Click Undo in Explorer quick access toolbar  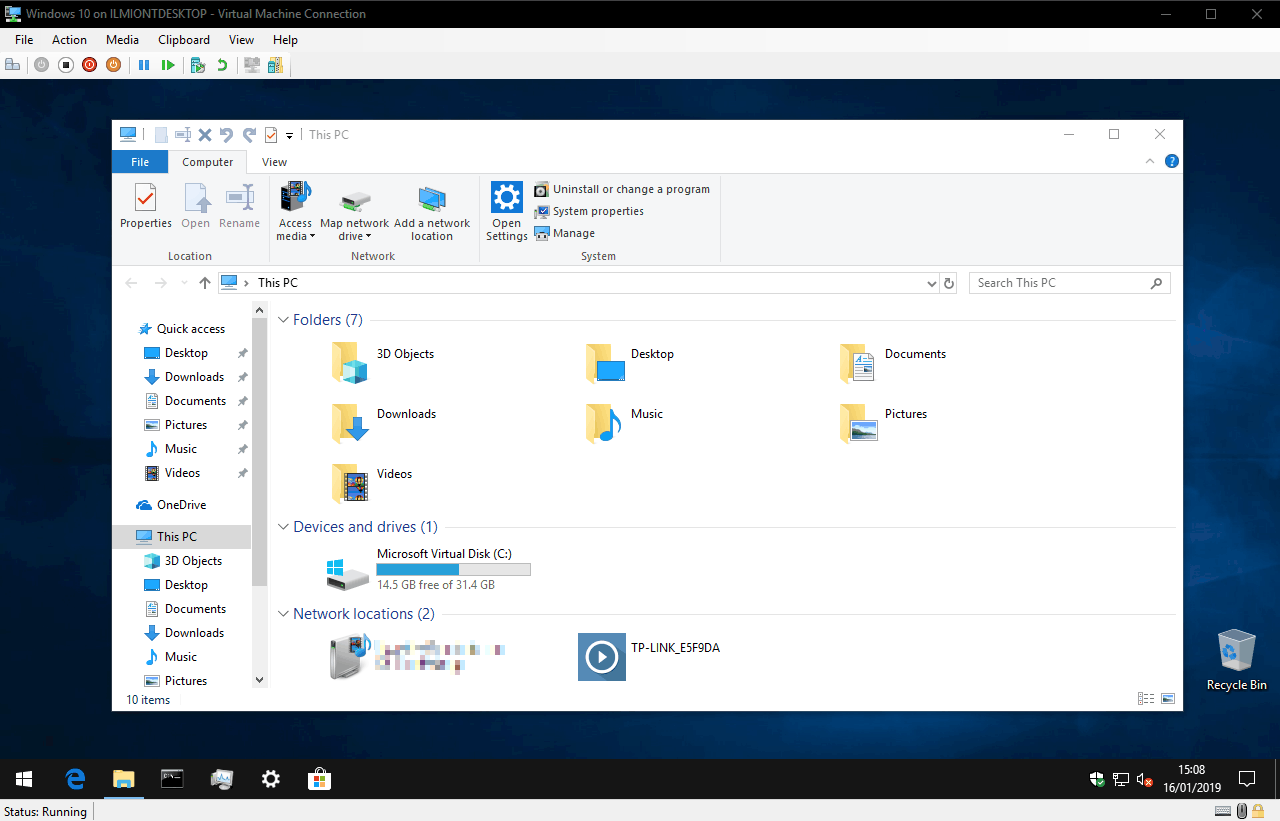click(x=227, y=135)
